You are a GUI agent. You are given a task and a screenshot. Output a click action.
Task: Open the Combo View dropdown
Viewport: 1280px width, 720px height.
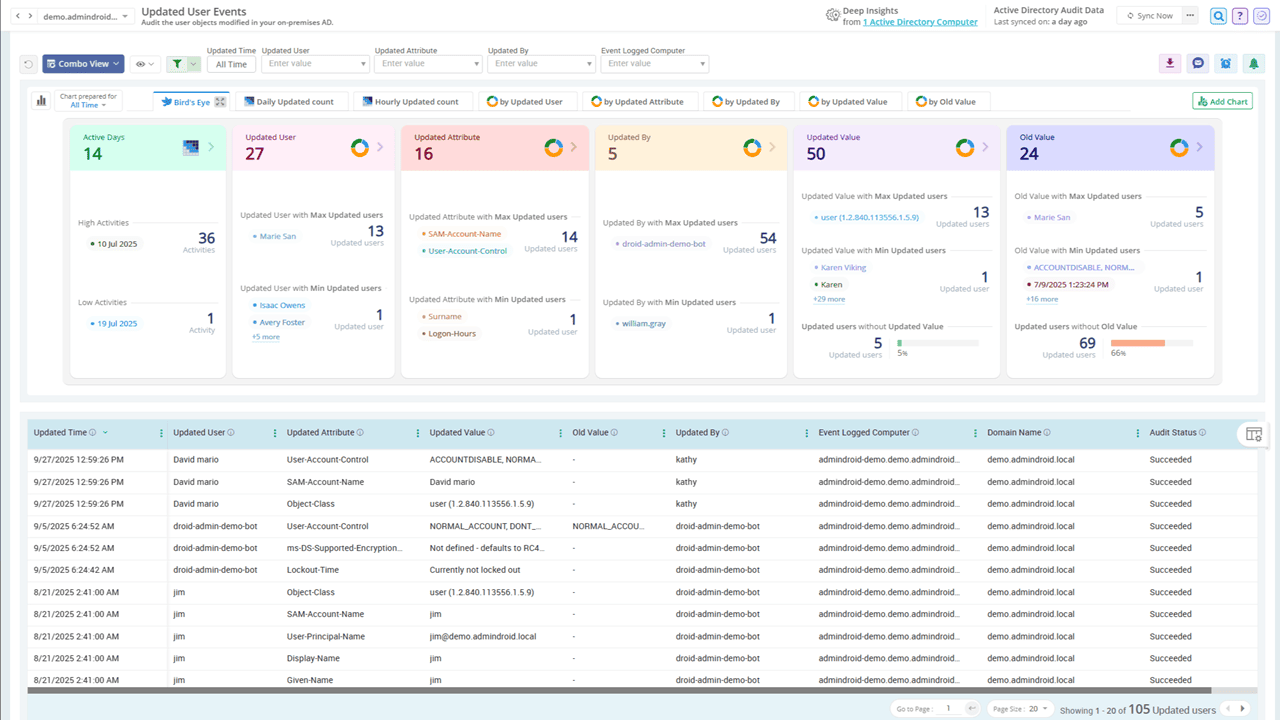(x=83, y=64)
